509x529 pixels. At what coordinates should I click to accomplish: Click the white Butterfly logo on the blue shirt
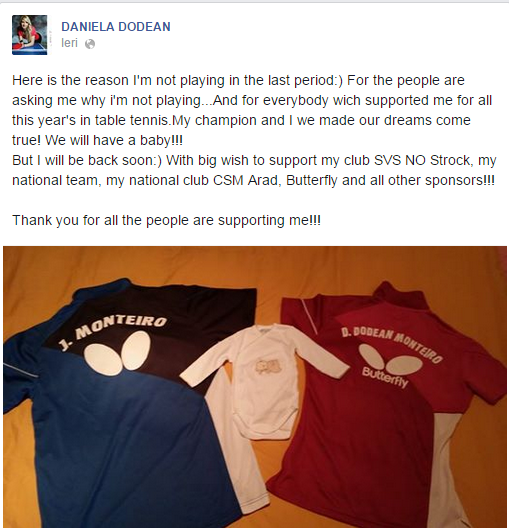click(x=117, y=353)
